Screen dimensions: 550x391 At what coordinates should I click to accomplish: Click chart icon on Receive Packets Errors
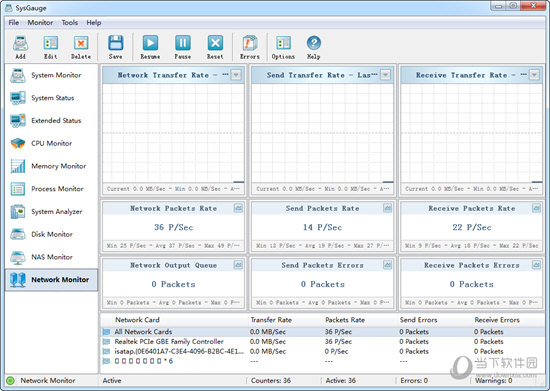click(537, 265)
